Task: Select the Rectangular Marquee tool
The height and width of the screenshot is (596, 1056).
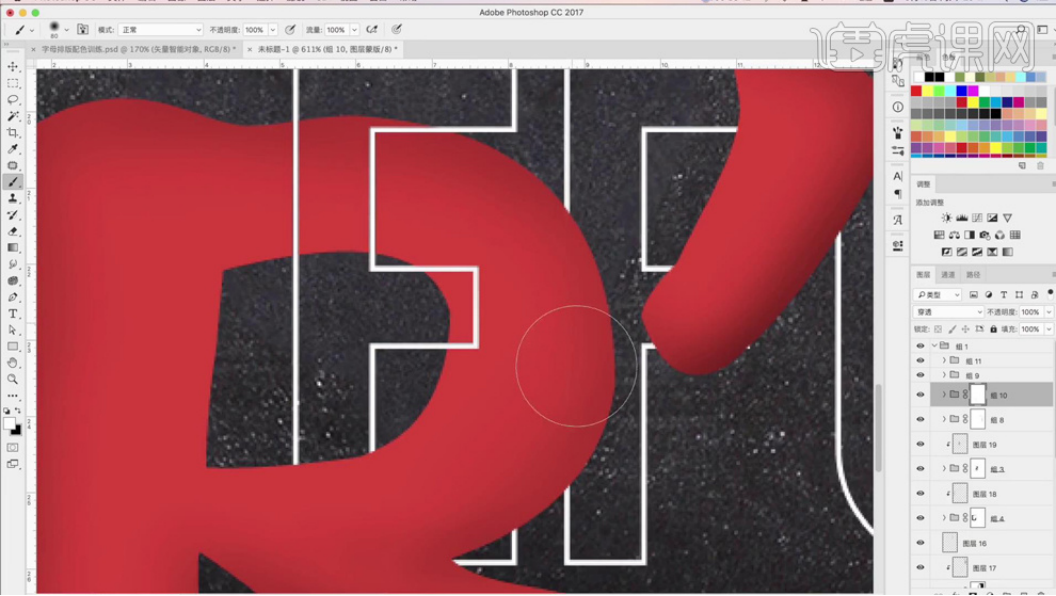Action: 13,84
